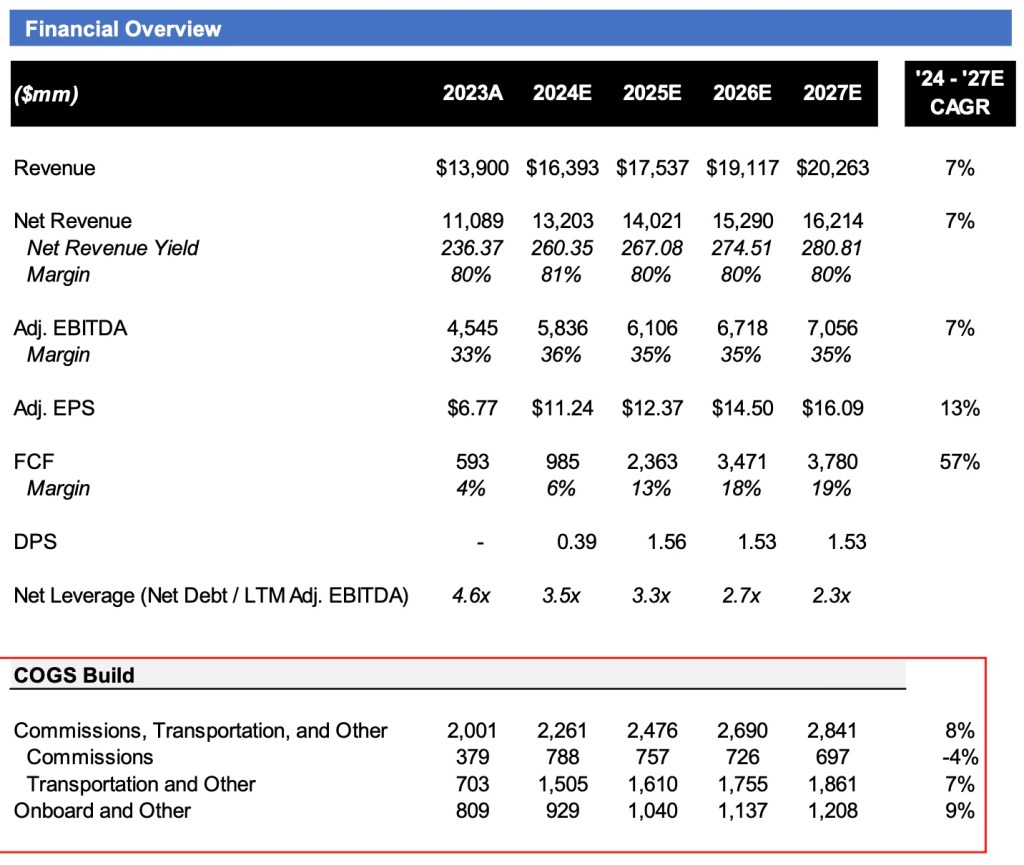Screen dimensions: 1024x865
Task: Click the ($mm) units header label
Action: pyautogui.click(x=47, y=95)
